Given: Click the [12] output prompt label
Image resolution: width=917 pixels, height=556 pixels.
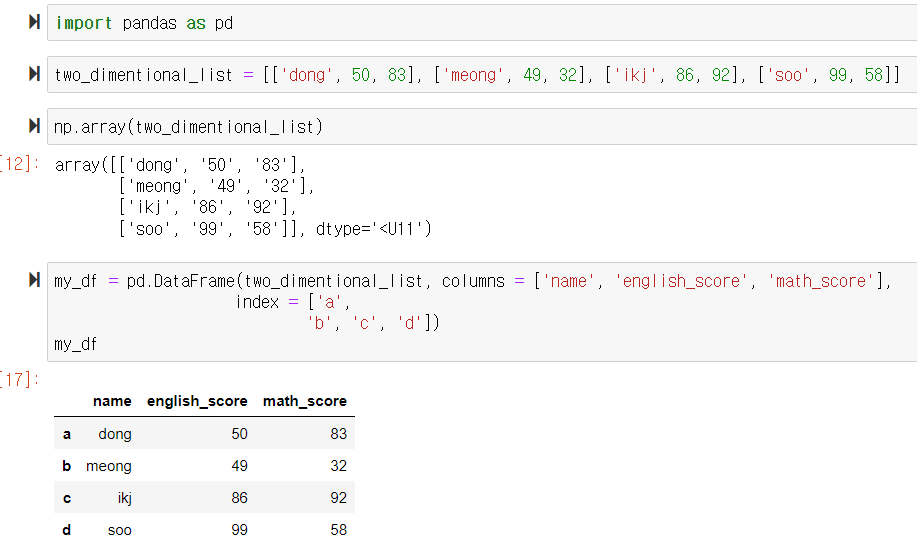Looking at the screenshot, I should pos(20,164).
